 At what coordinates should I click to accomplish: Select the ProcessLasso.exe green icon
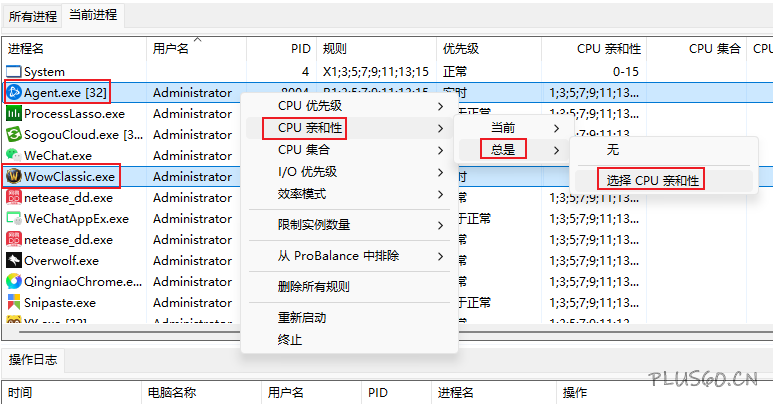[x=13, y=114]
